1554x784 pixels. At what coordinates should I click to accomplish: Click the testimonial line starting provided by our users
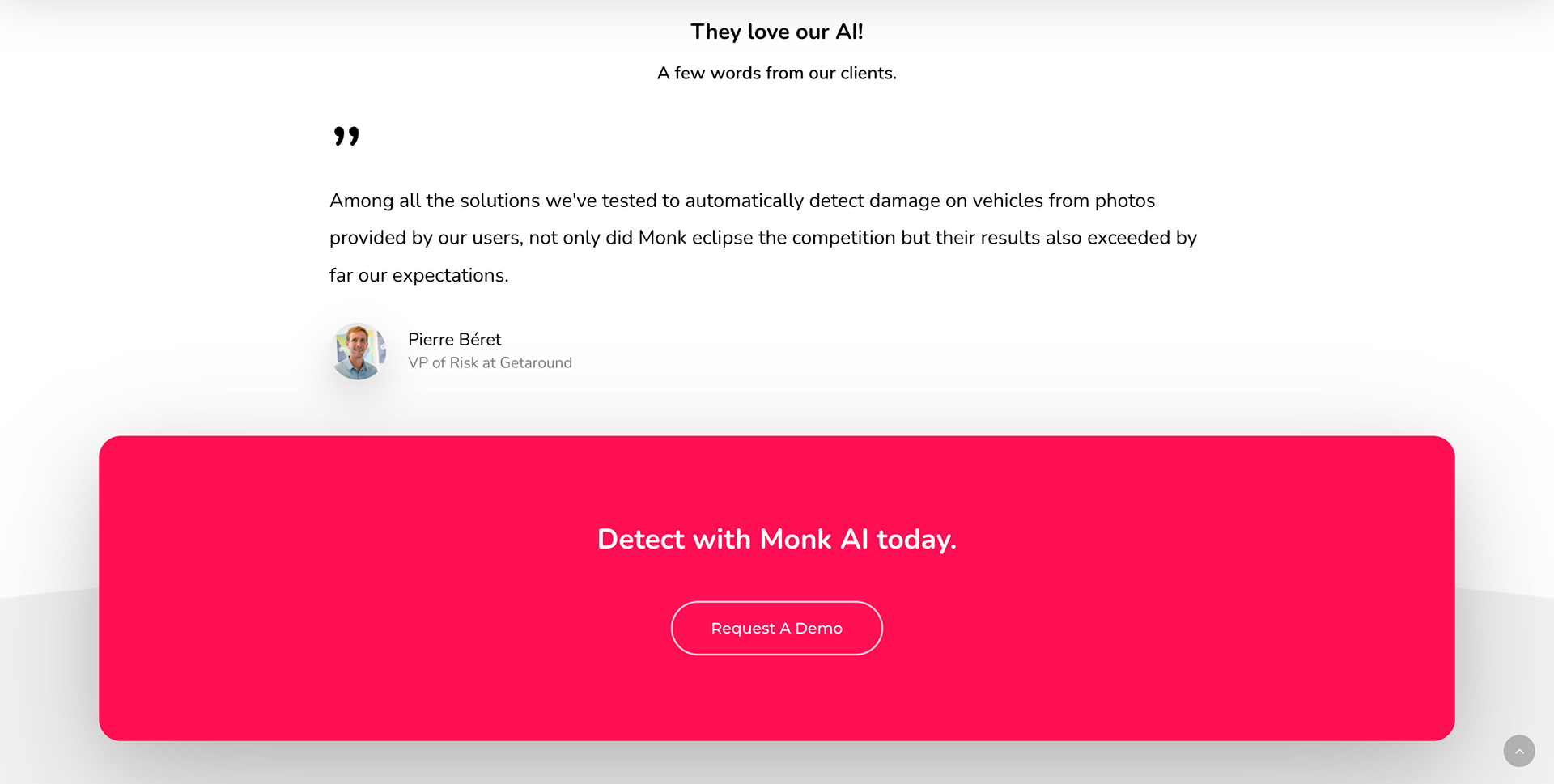763,238
